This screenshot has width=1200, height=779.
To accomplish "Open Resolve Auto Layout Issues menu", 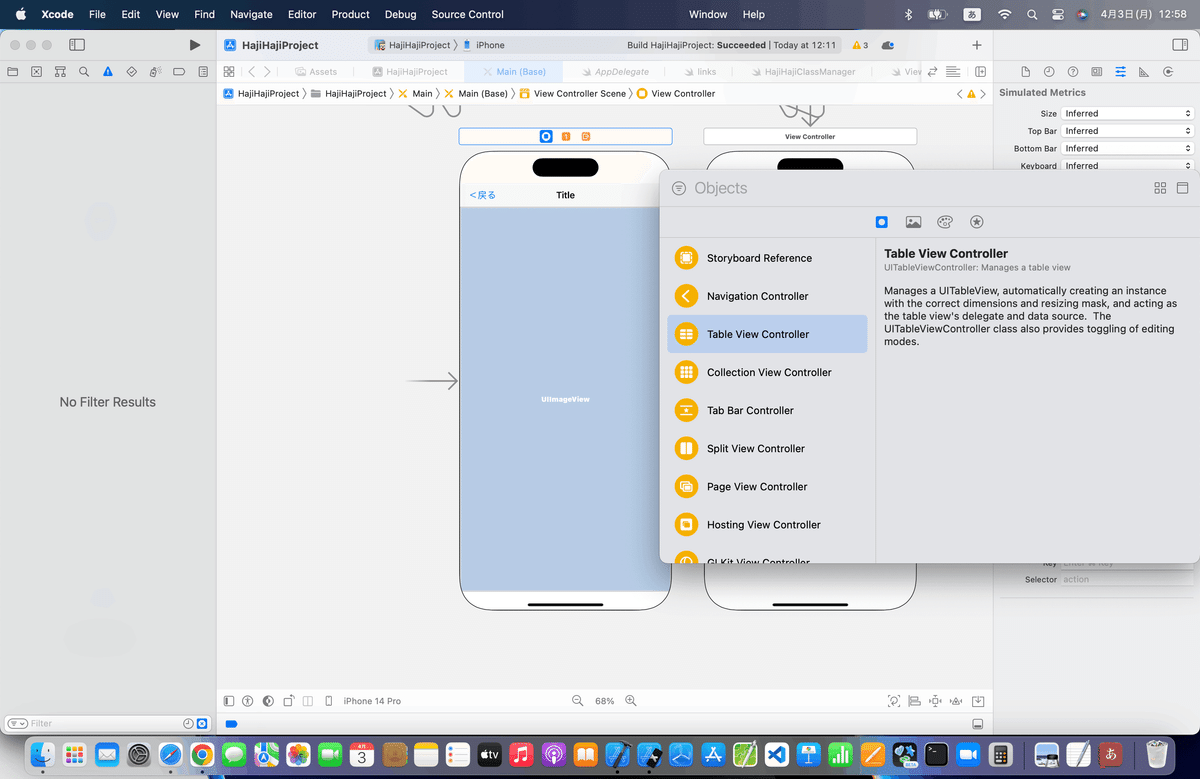I will pos(956,701).
